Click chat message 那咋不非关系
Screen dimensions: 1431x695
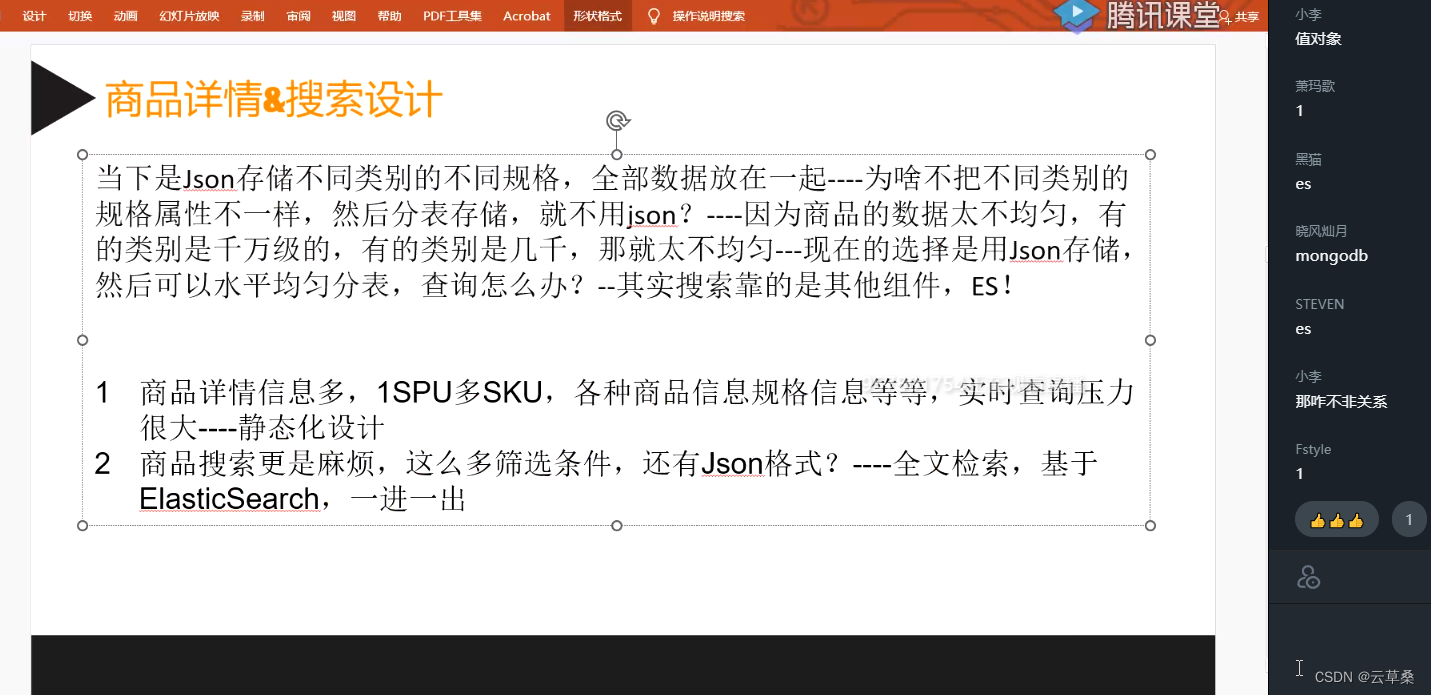[1341, 402]
